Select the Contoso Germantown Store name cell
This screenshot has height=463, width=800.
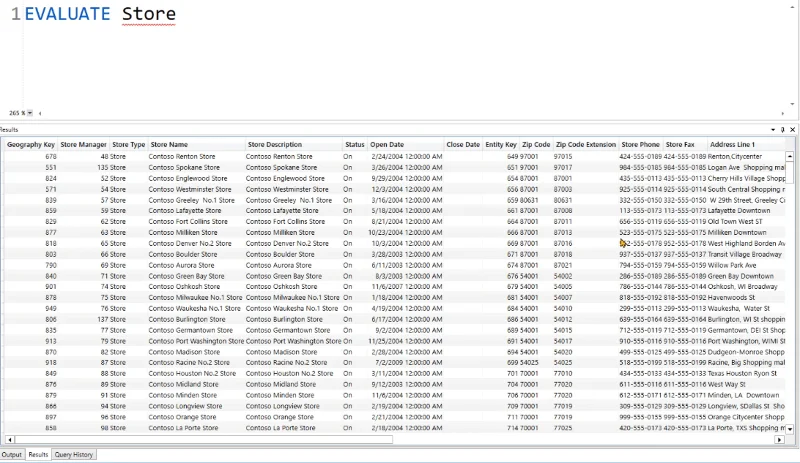pyautogui.click(x=196, y=330)
